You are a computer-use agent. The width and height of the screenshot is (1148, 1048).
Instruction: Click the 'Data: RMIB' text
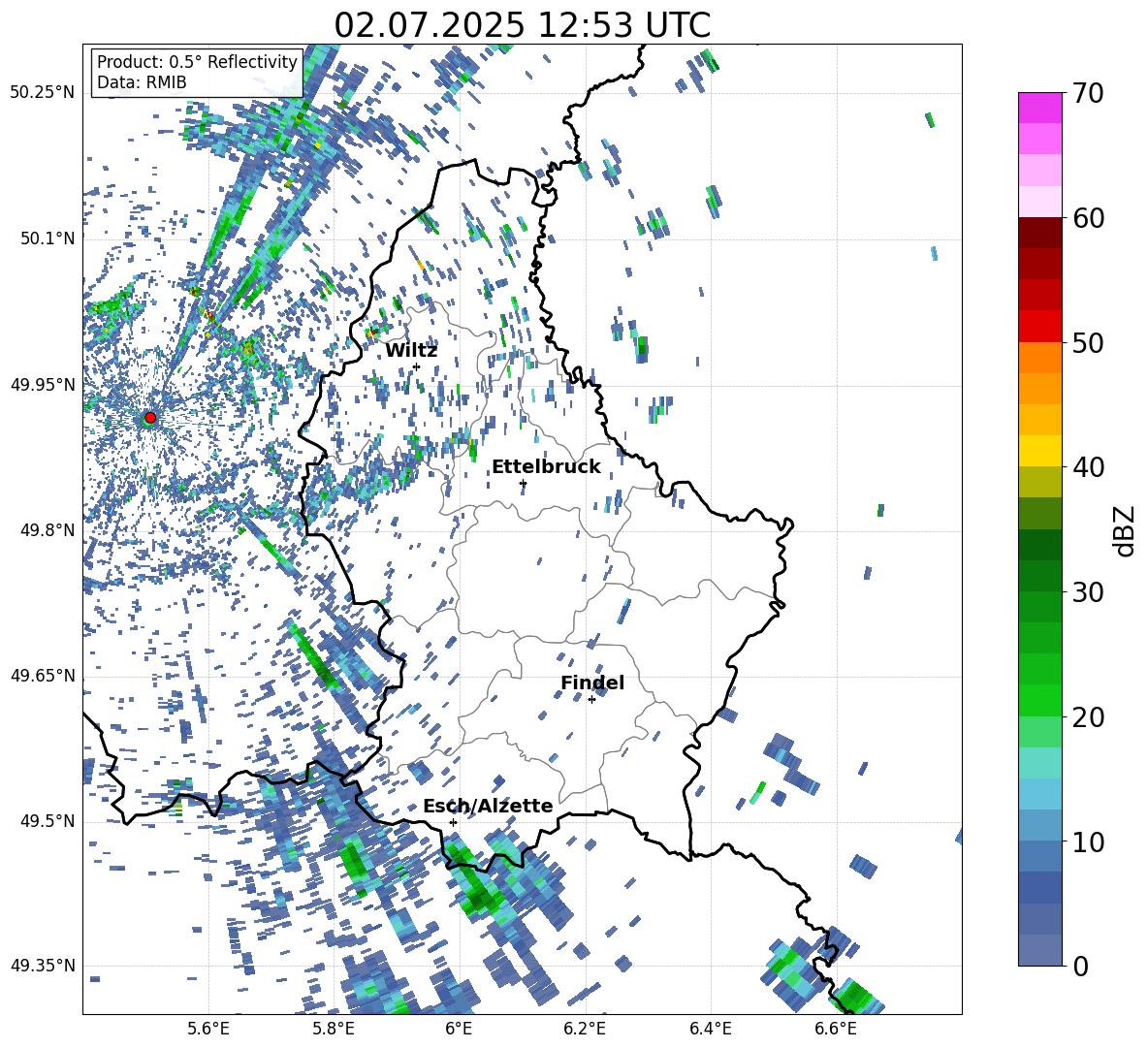[x=142, y=82]
